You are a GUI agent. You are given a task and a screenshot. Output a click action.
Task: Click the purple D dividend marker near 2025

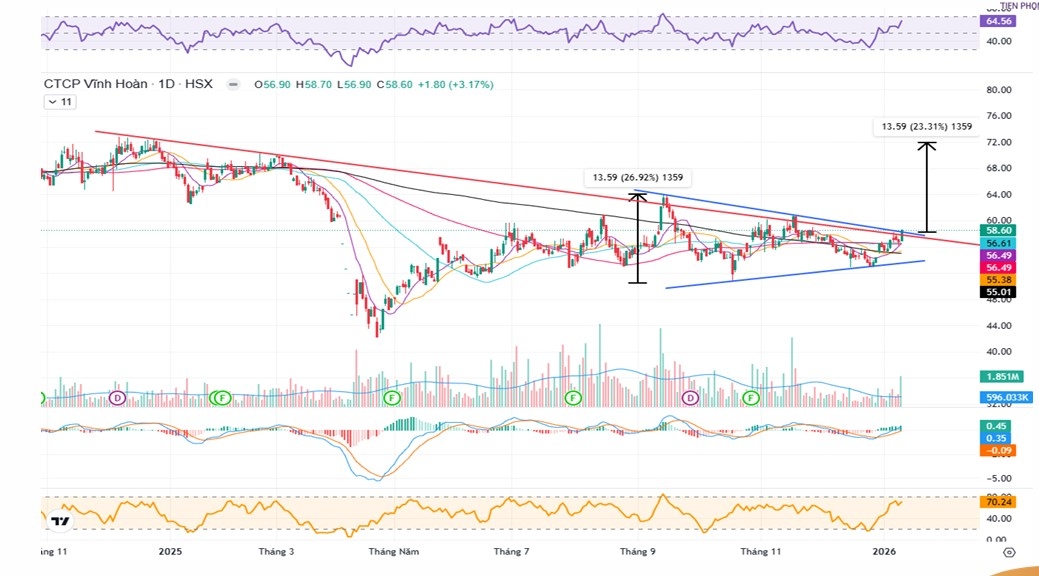click(x=117, y=398)
